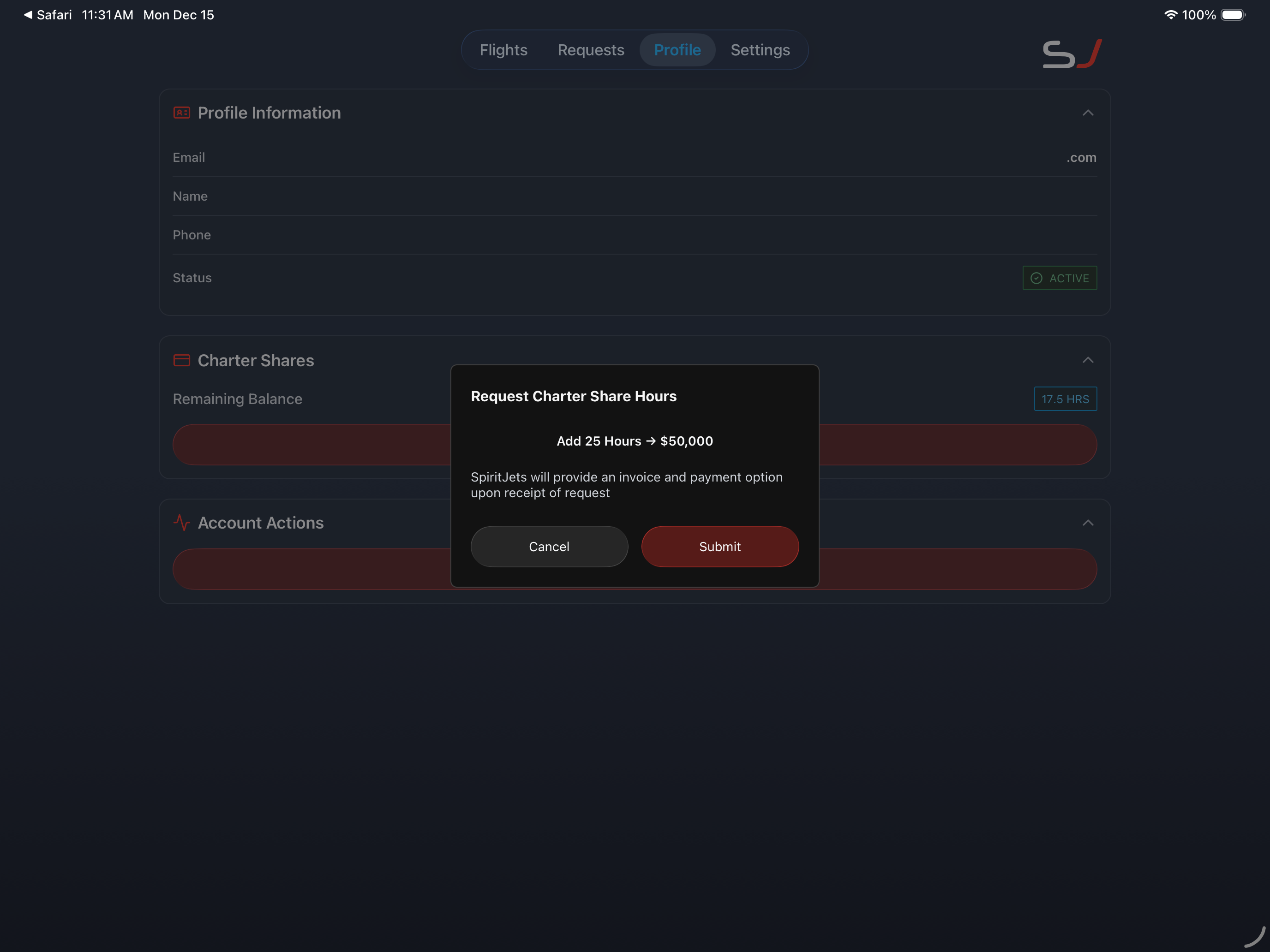Click the Charter Shares credit card icon

(x=181, y=360)
